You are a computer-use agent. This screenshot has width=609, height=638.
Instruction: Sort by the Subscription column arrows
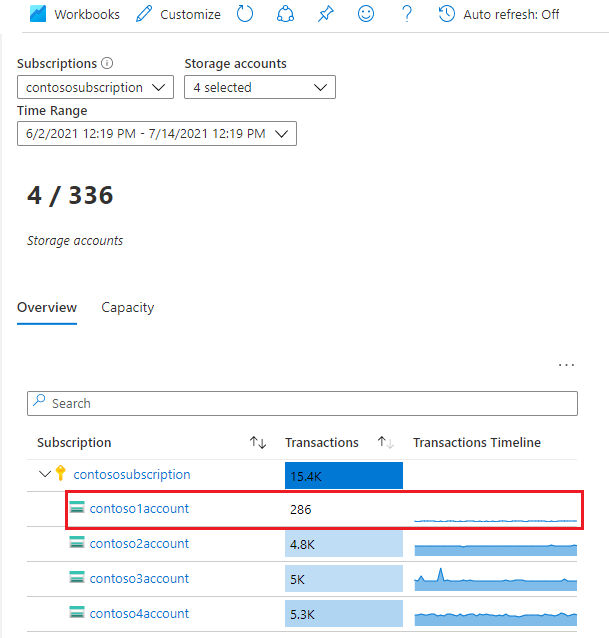[x=258, y=443]
